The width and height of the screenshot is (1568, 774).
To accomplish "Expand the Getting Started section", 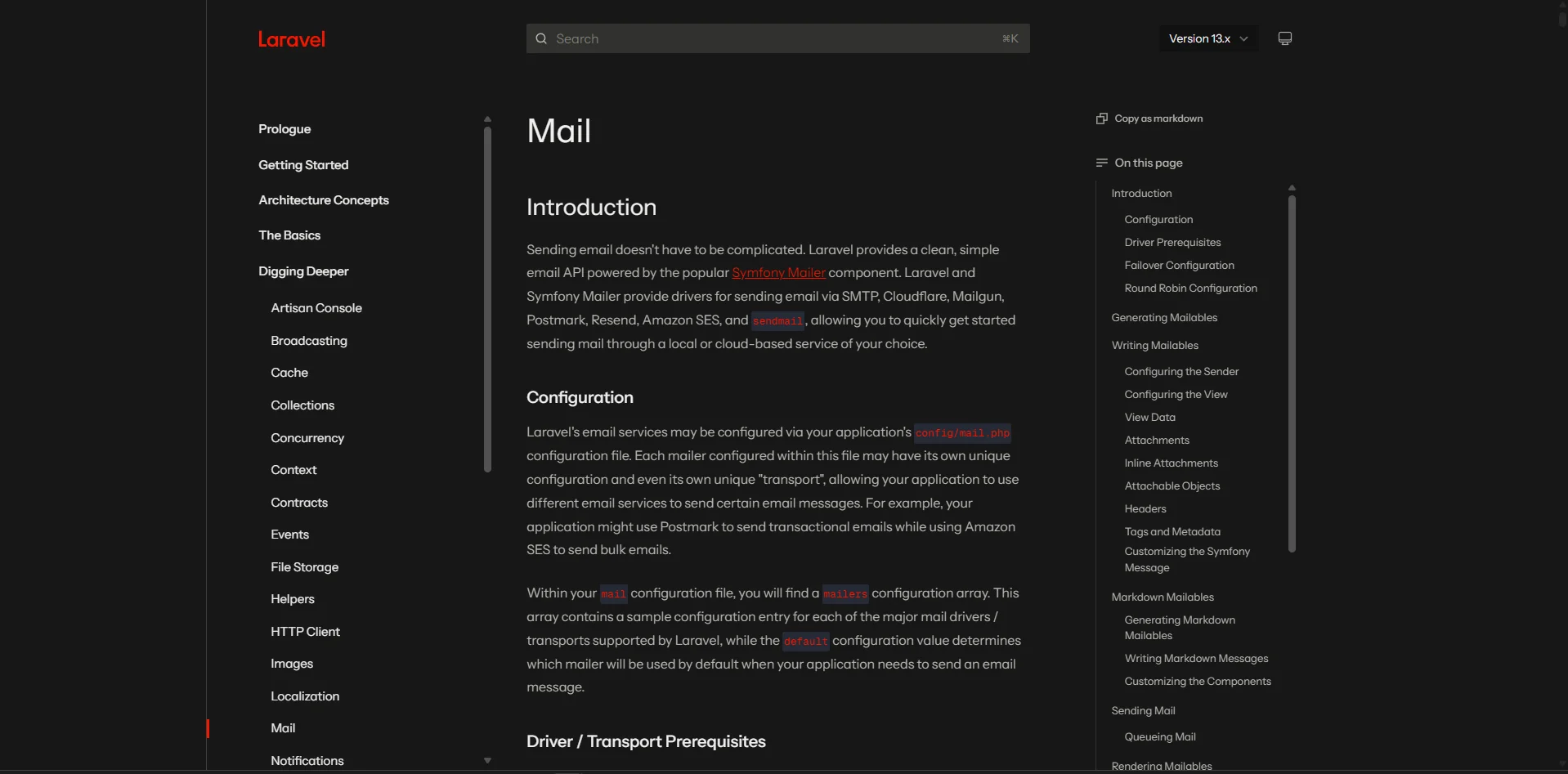I will [x=303, y=165].
